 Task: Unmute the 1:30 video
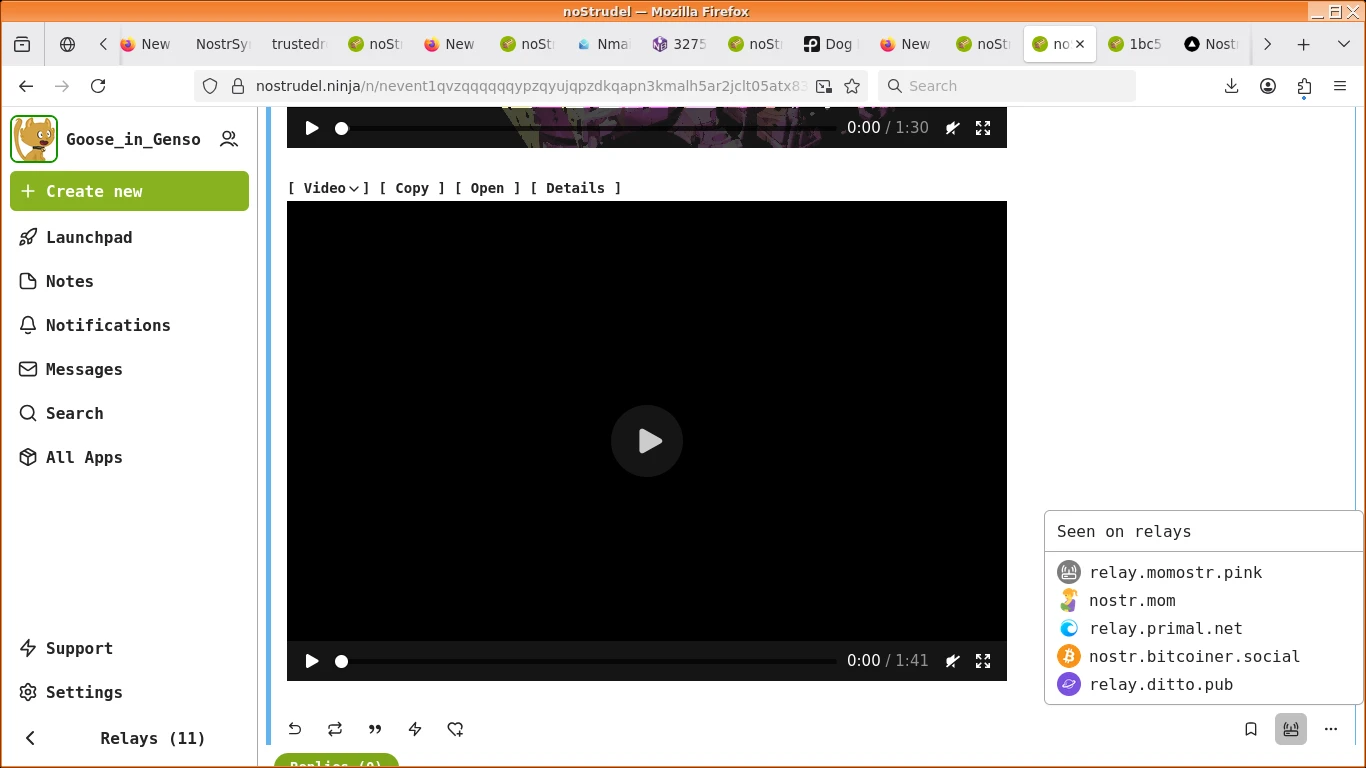coord(953,128)
